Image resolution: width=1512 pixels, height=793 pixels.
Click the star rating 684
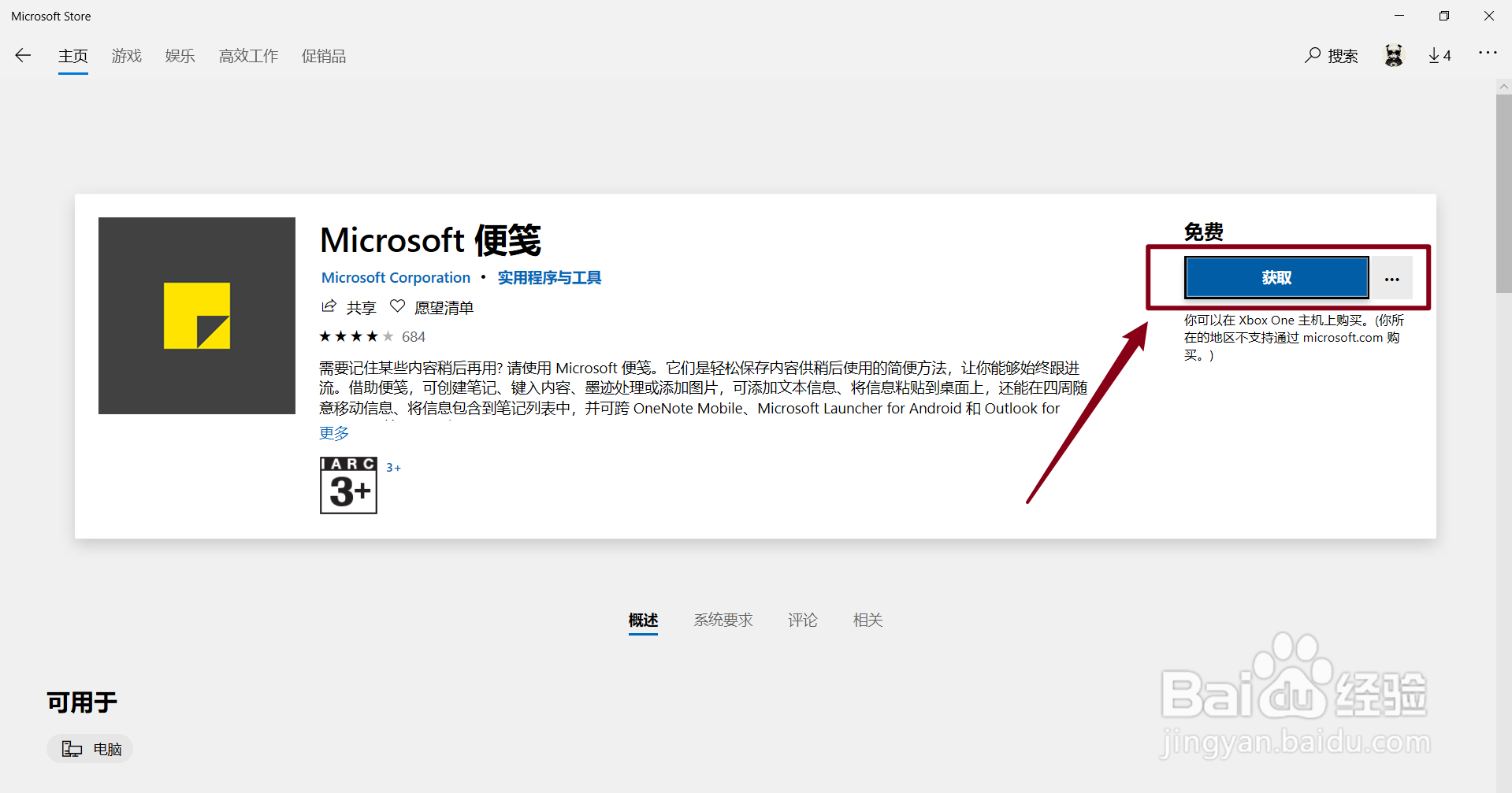click(372, 337)
